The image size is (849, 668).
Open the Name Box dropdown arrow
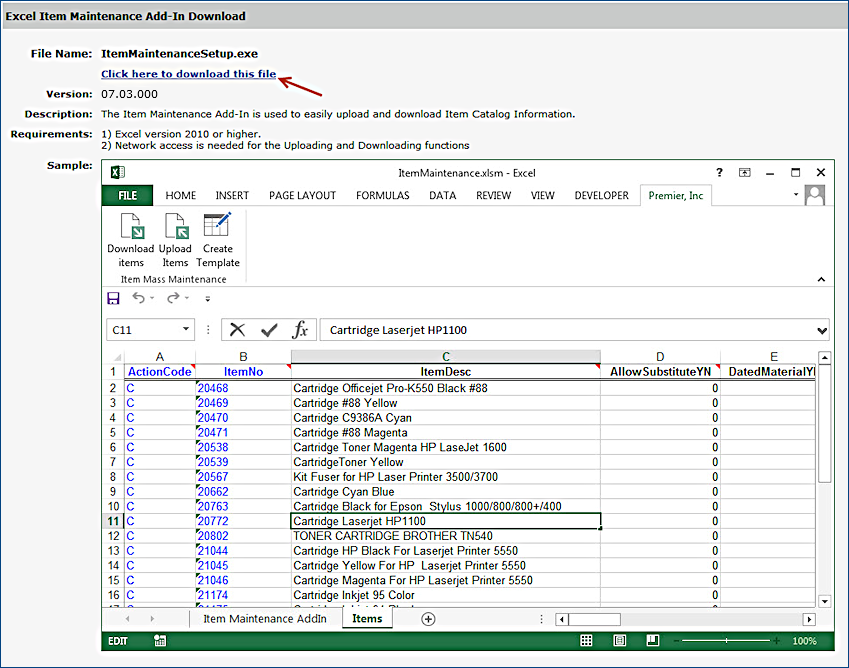pos(187,330)
